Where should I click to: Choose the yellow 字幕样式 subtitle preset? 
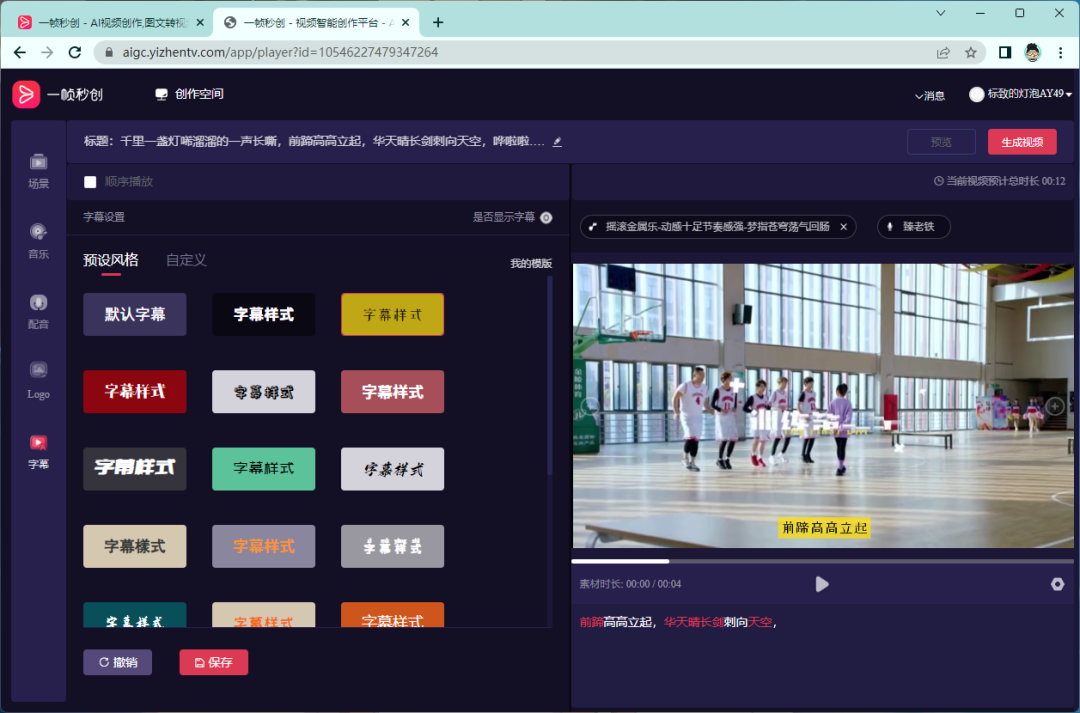pos(392,314)
